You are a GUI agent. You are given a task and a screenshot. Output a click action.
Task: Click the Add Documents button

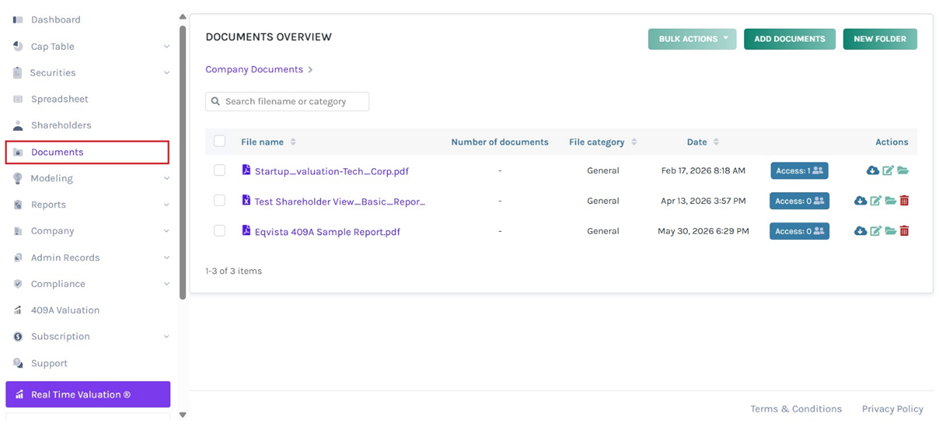790,39
